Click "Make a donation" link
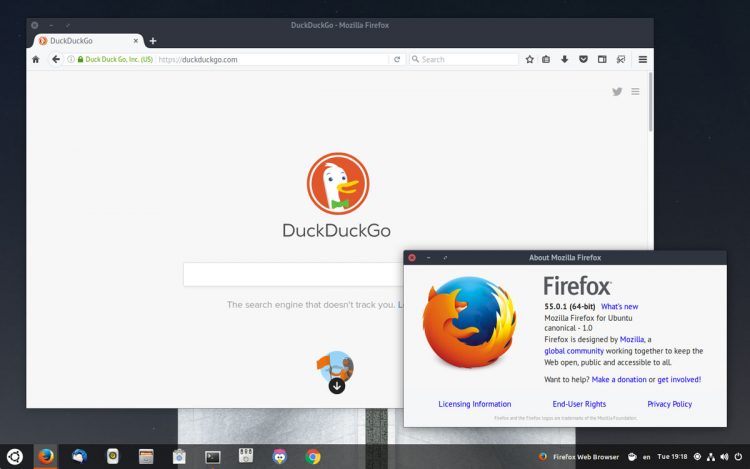750x469 pixels. tap(619, 380)
